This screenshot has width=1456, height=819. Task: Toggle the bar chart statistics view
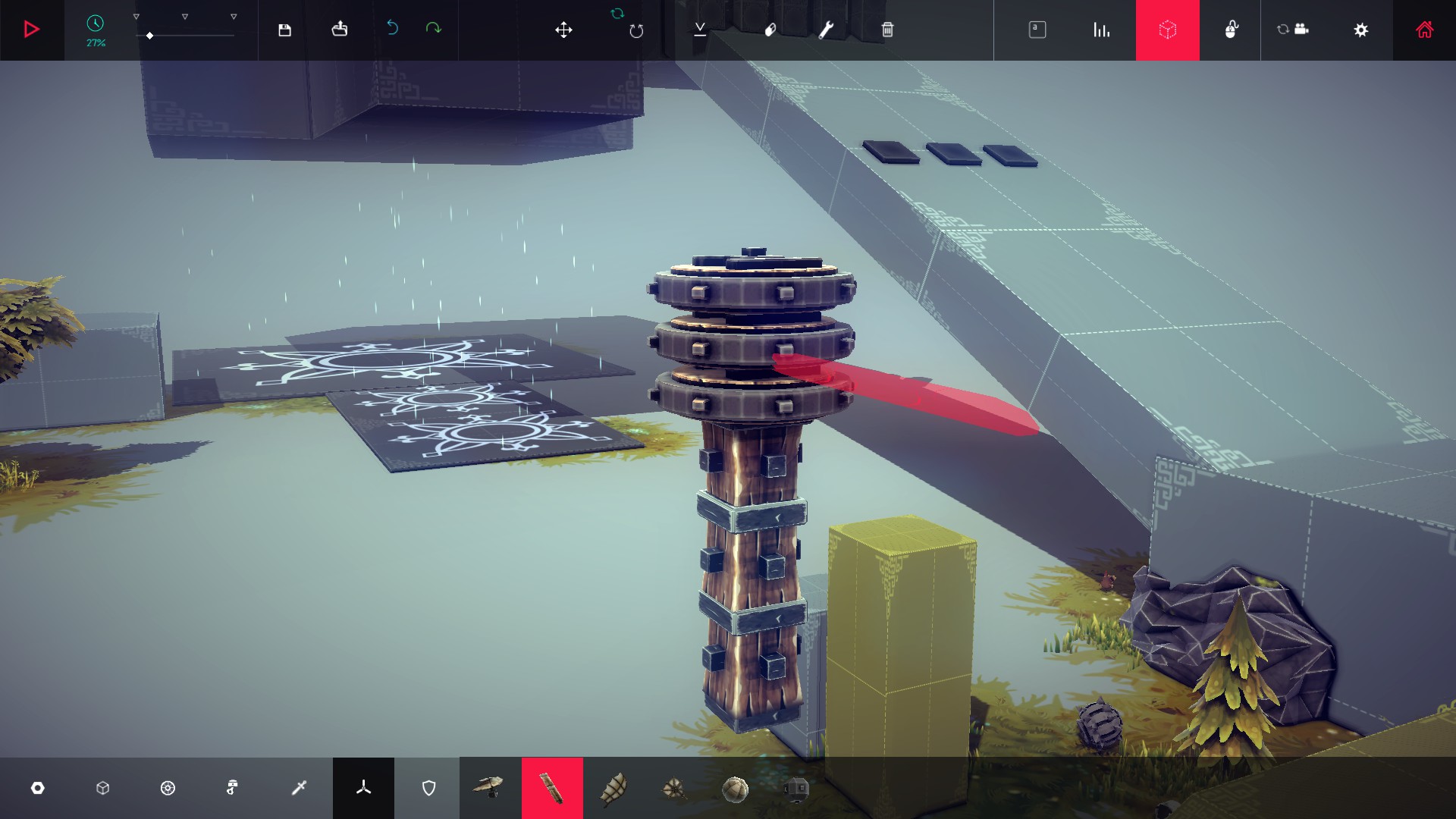(x=1101, y=30)
